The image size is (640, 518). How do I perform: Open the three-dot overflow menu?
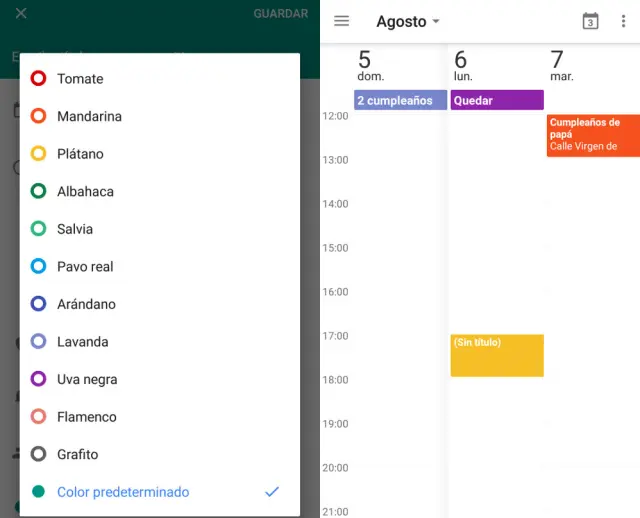click(x=624, y=21)
